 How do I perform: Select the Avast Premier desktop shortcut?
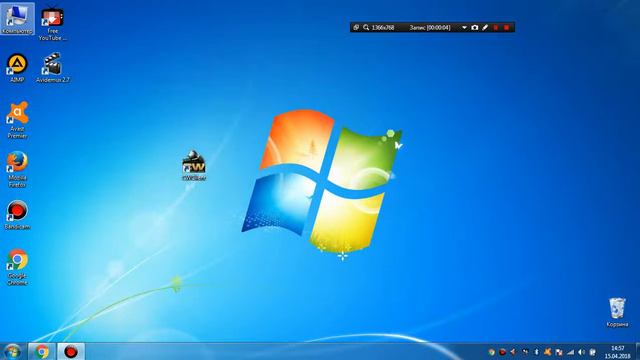17,120
